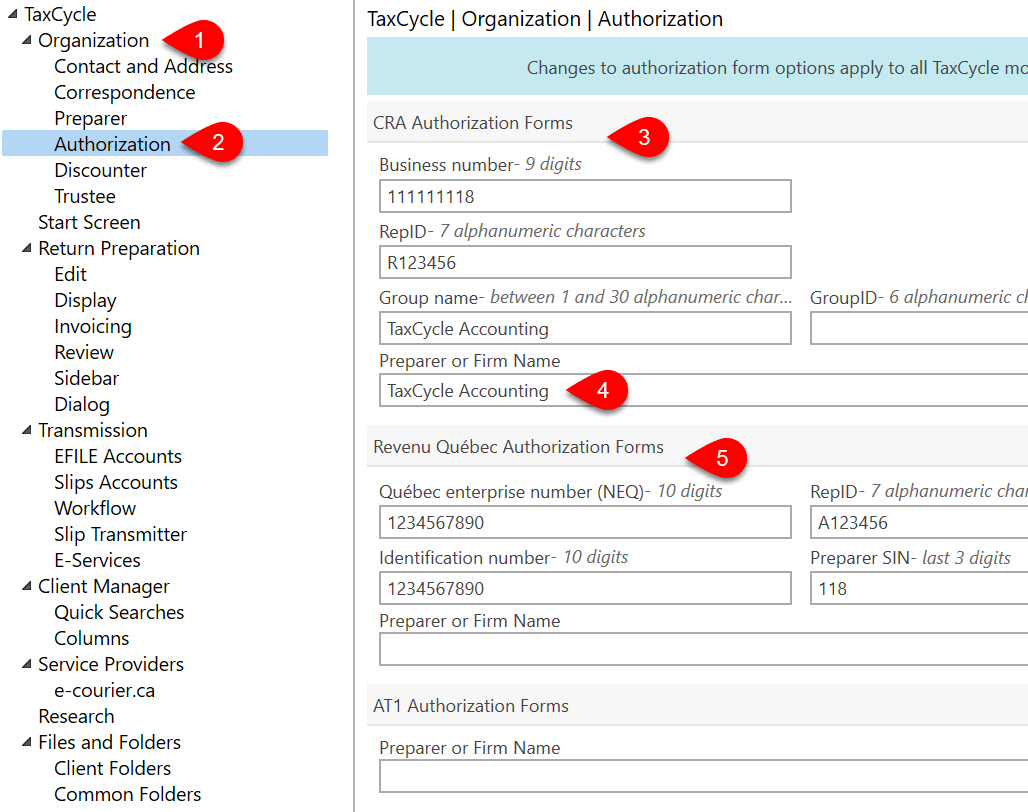Open Contact and Address options
This screenshot has width=1028, height=812.
pyautogui.click(x=144, y=66)
